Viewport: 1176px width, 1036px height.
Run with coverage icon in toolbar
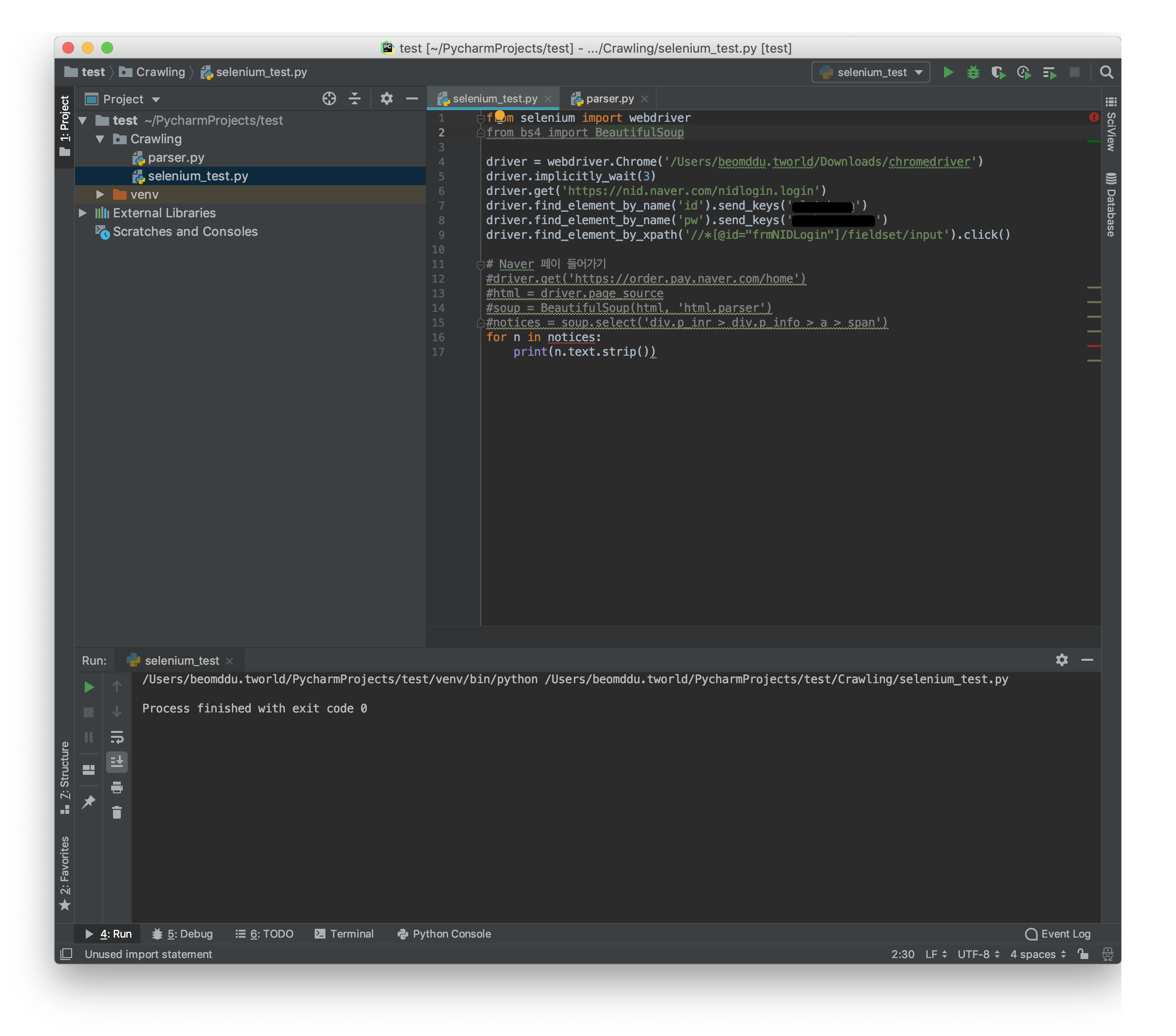click(998, 73)
